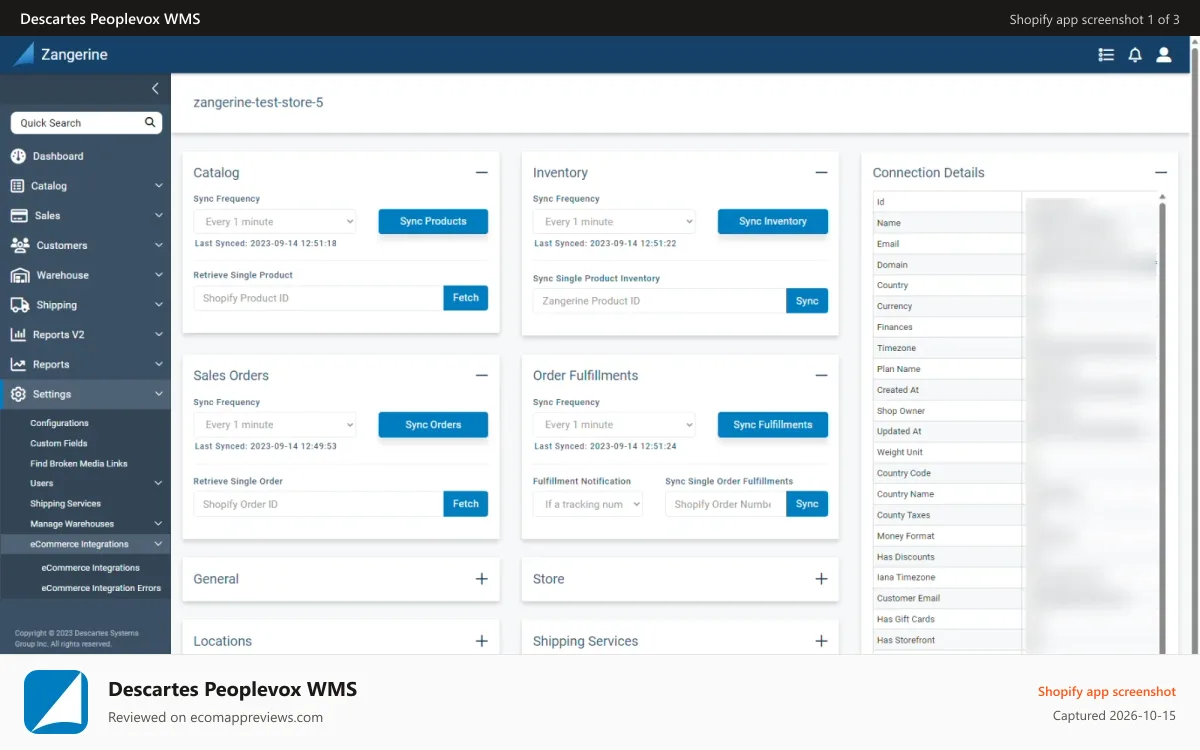This screenshot has height=750, width=1200.
Task: Focus the Shopify Order Number field
Action: point(725,504)
